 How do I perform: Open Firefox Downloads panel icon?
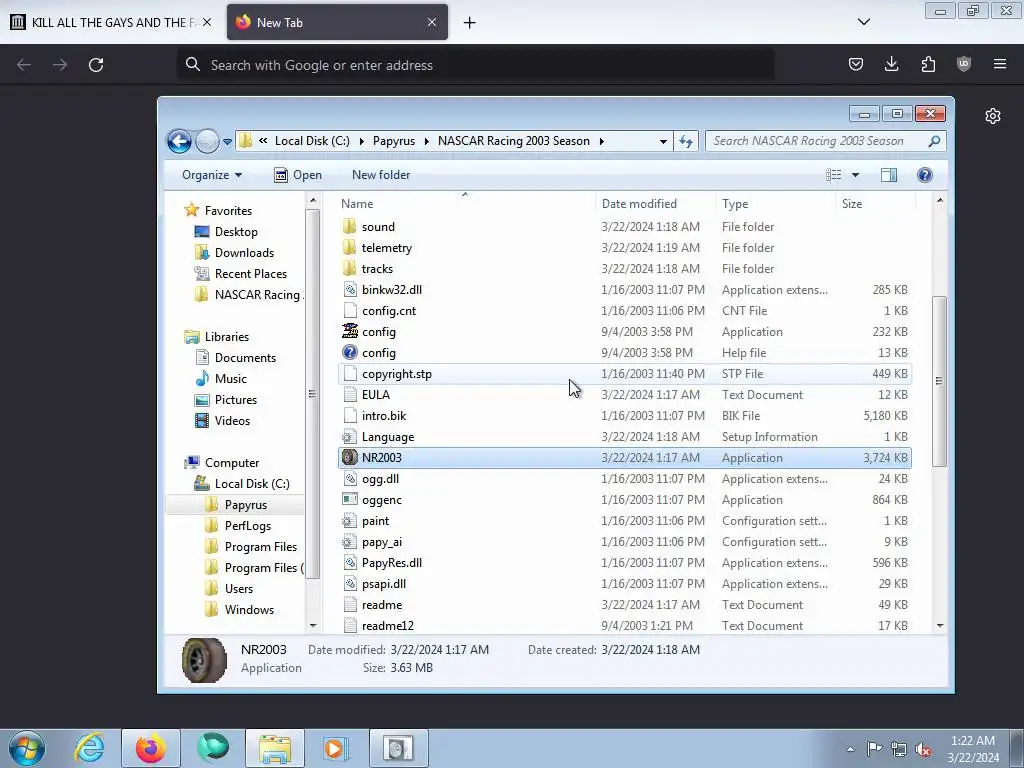(891, 64)
